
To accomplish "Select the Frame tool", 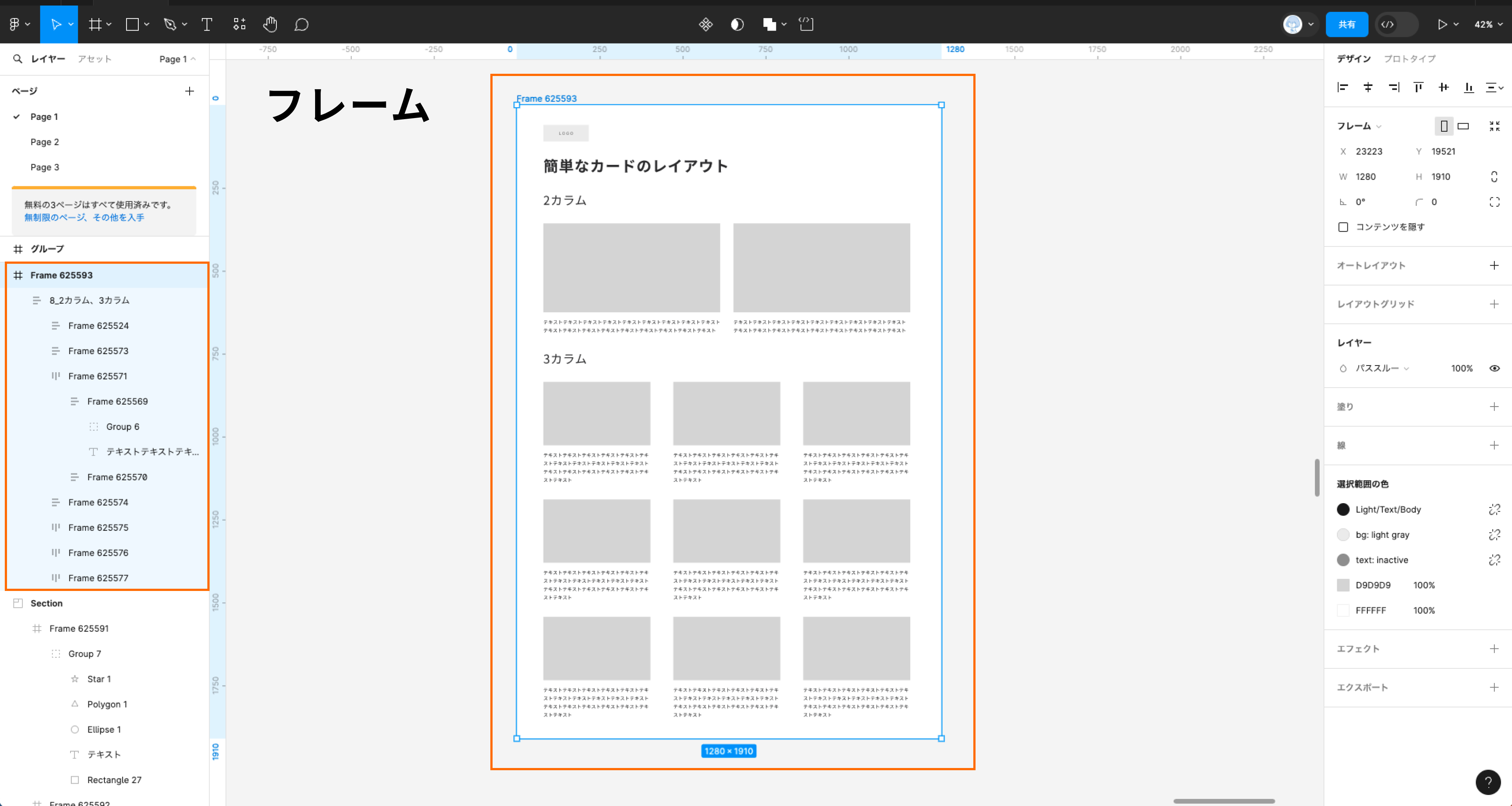I will pos(94,24).
